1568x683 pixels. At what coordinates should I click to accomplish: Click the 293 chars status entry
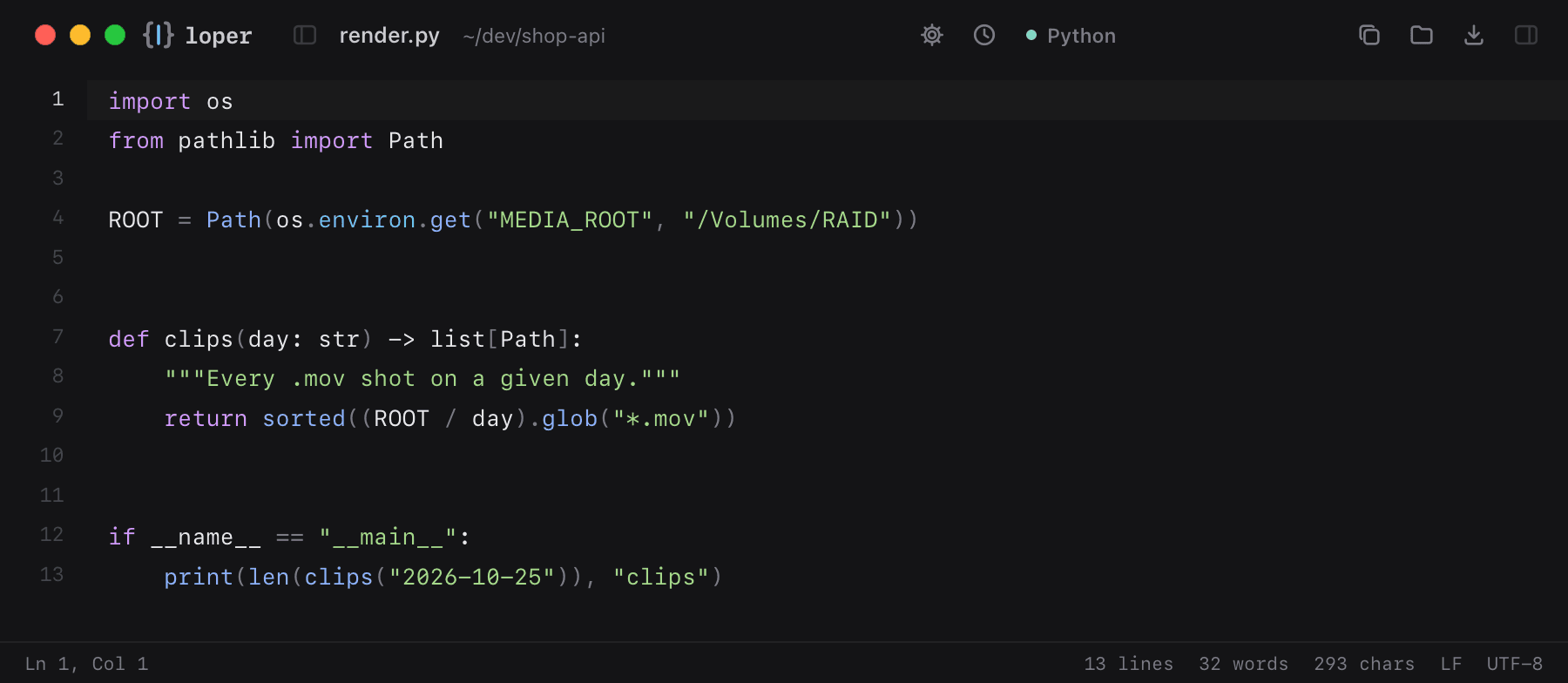1364,664
